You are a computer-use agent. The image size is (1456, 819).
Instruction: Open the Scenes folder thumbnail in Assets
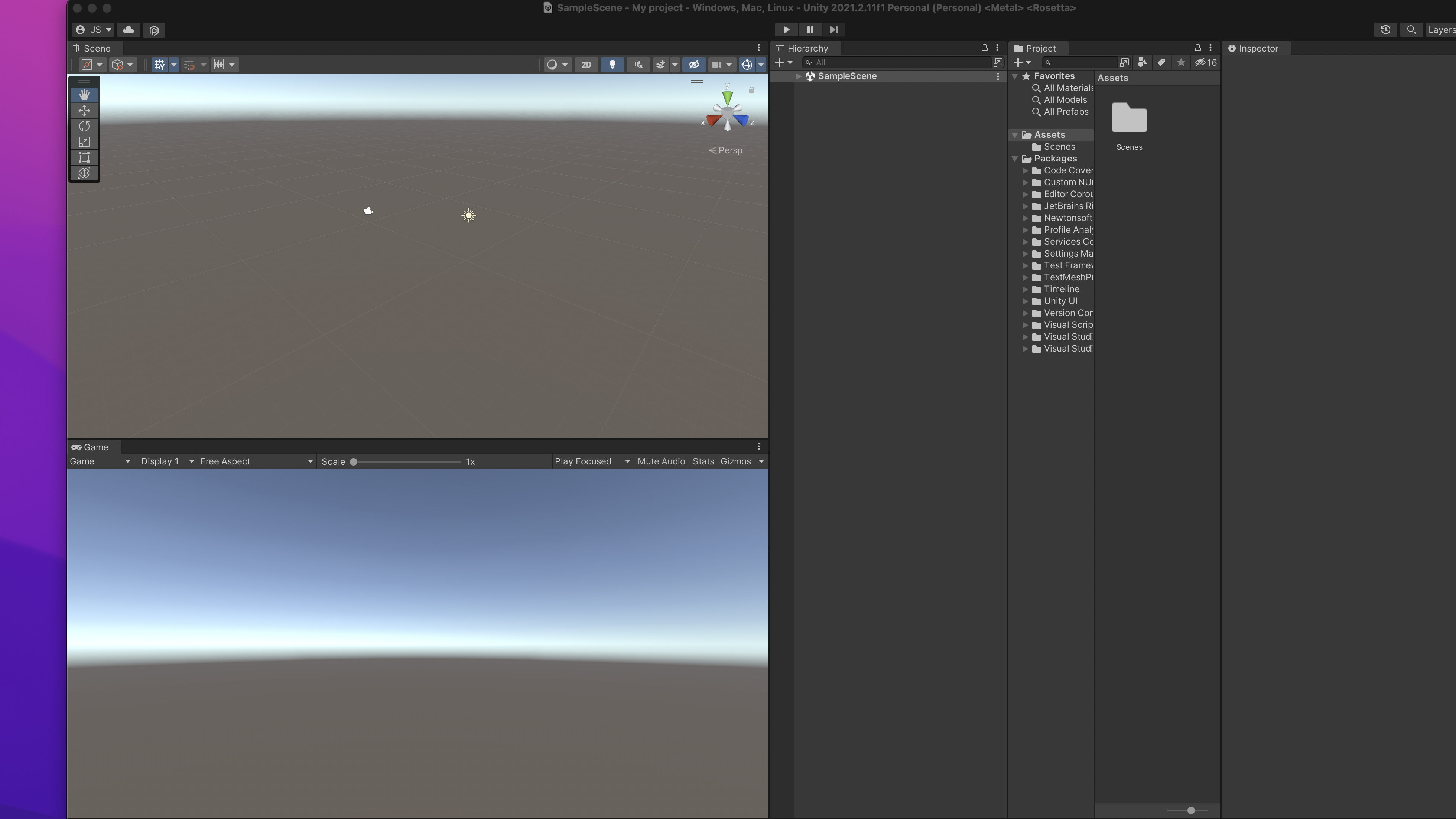click(1129, 118)
